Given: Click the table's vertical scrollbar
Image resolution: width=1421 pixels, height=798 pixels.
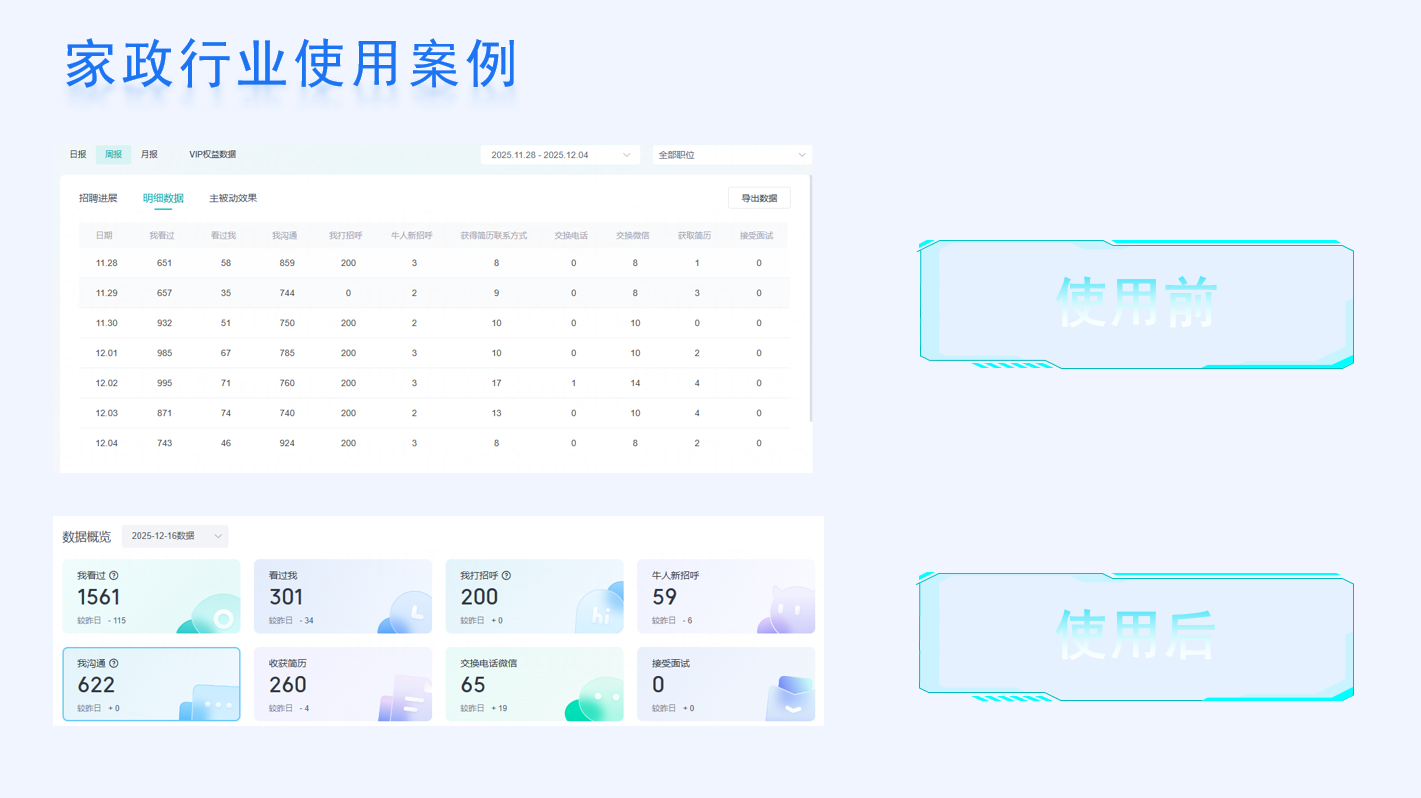Looking at the screenshot, I should click(x=811, y=298).
